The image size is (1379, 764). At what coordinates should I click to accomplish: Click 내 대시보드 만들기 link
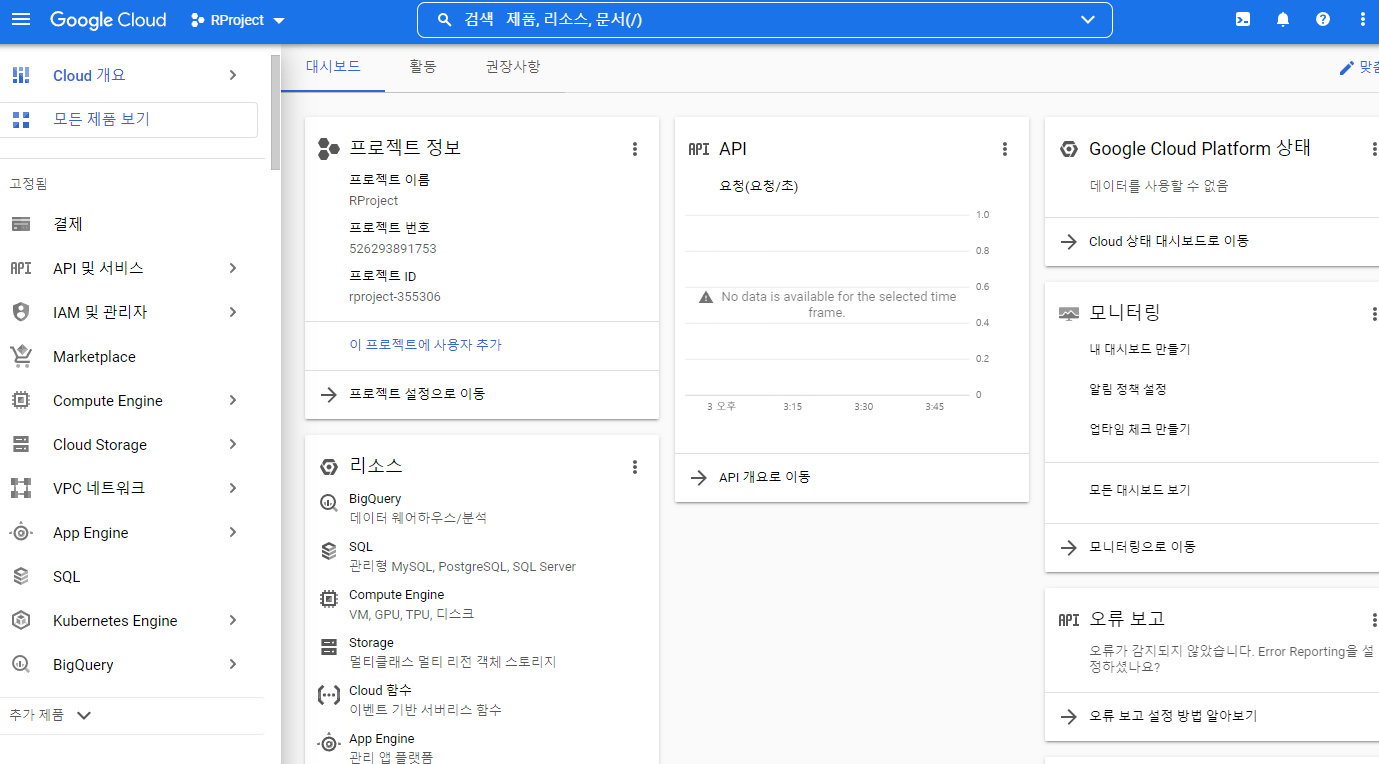click(x=1140, y=350)
